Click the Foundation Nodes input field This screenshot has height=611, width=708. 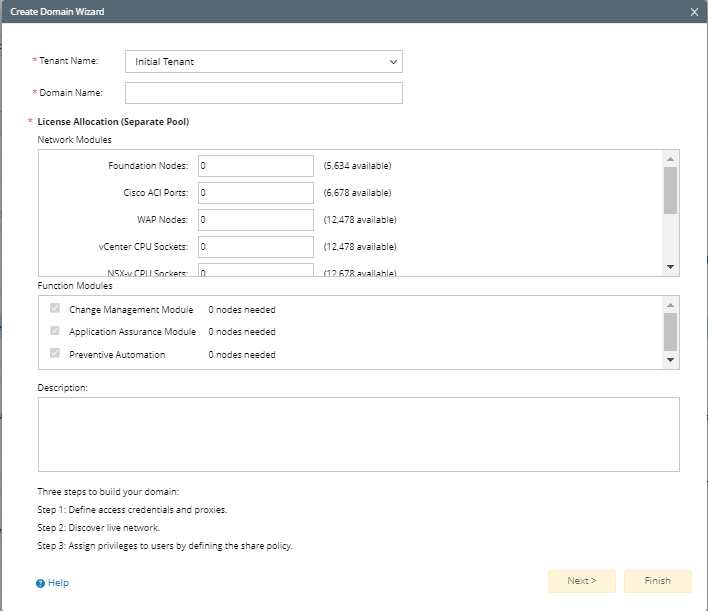256,166
